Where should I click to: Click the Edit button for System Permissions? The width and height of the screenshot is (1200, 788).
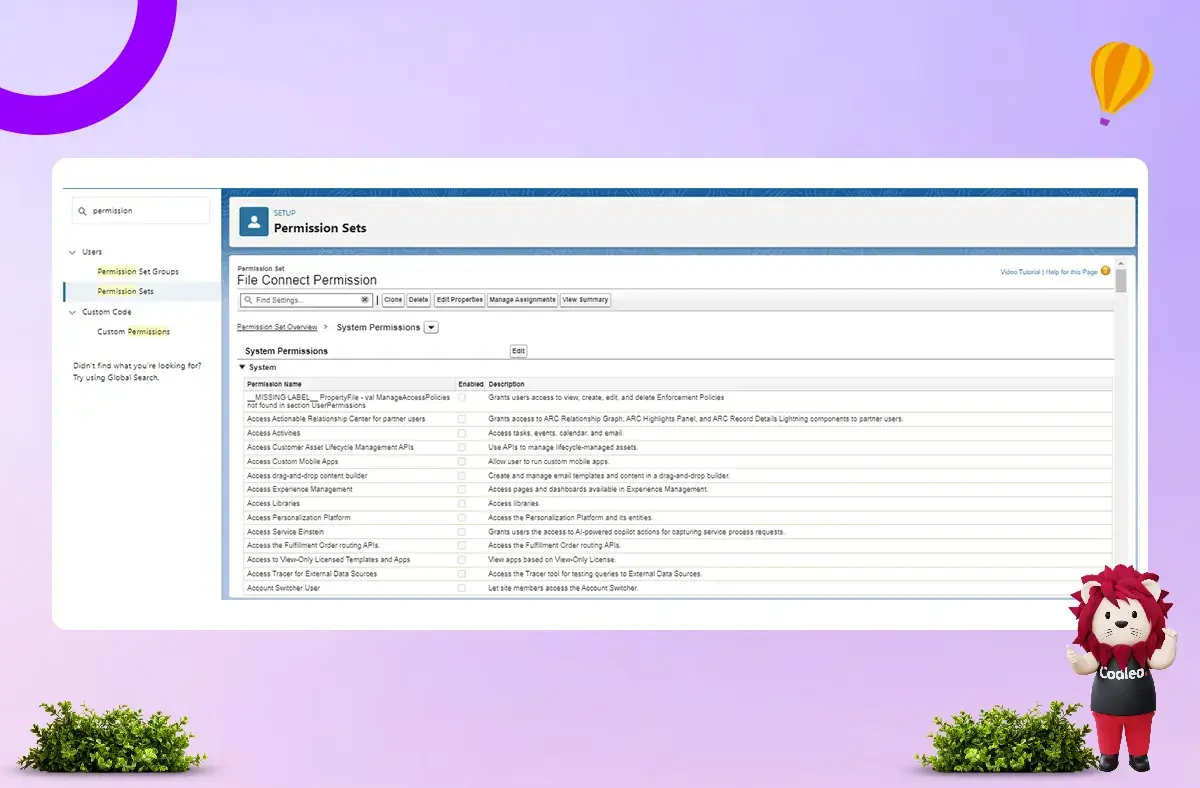(518, 351)
